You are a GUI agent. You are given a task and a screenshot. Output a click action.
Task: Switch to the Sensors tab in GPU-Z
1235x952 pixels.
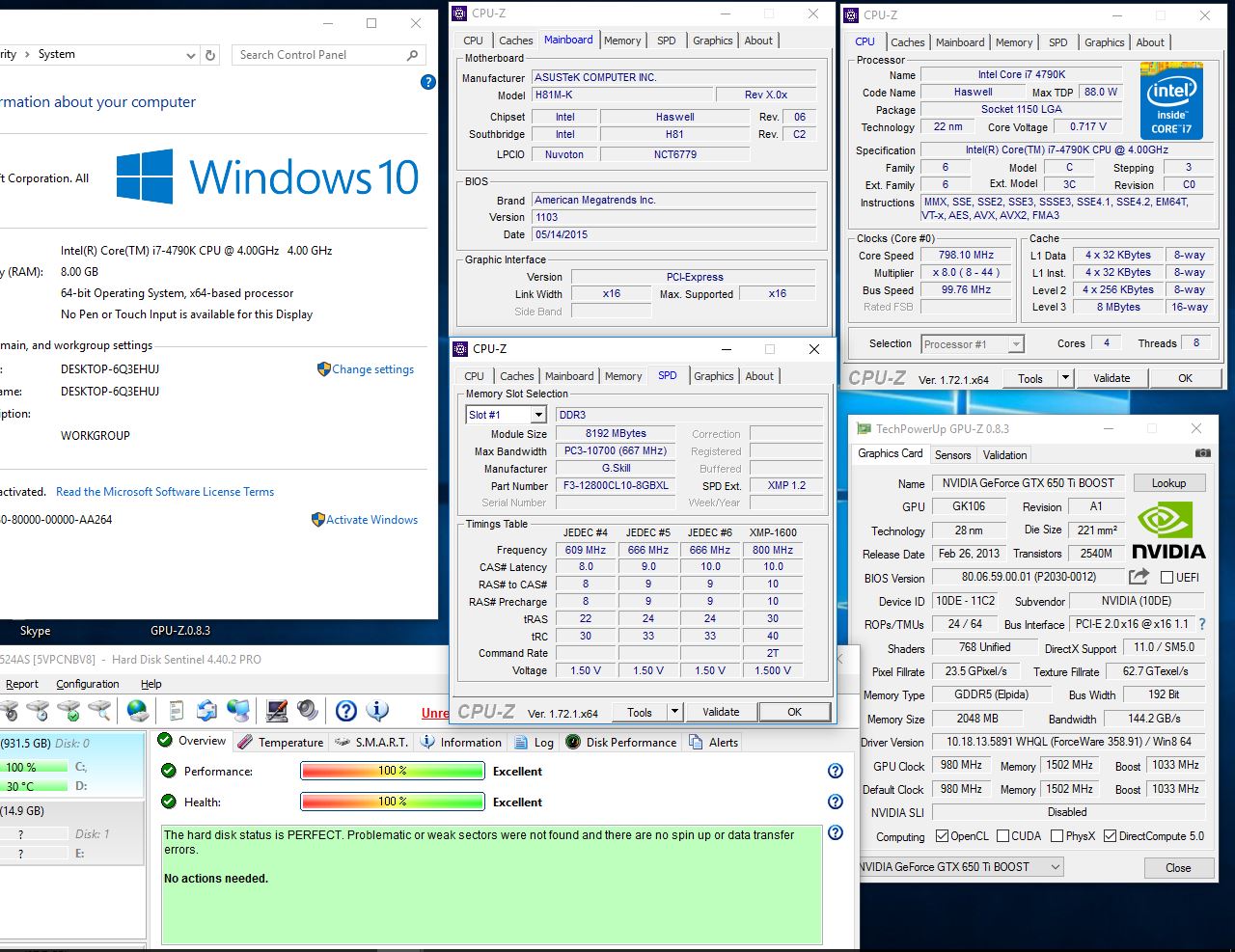tap(952, 454)
